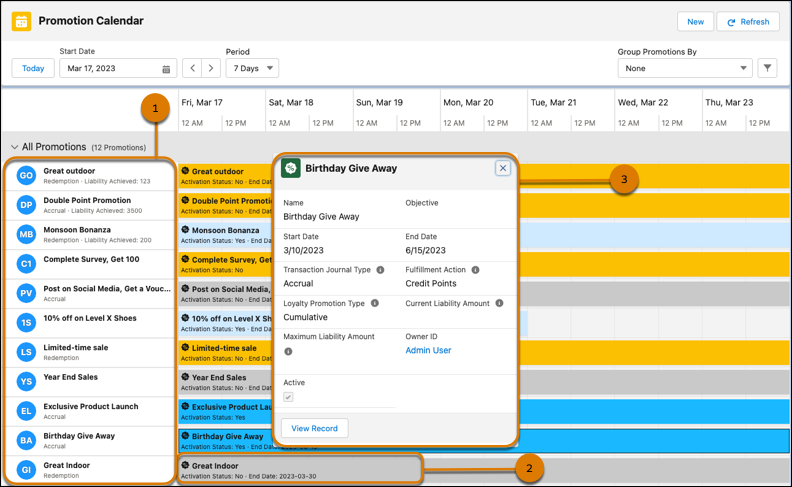Click the Thu, Mar 23 column header
Image resolution: width=792 pixels, height=487 pixels.
(x=729, y=102)
